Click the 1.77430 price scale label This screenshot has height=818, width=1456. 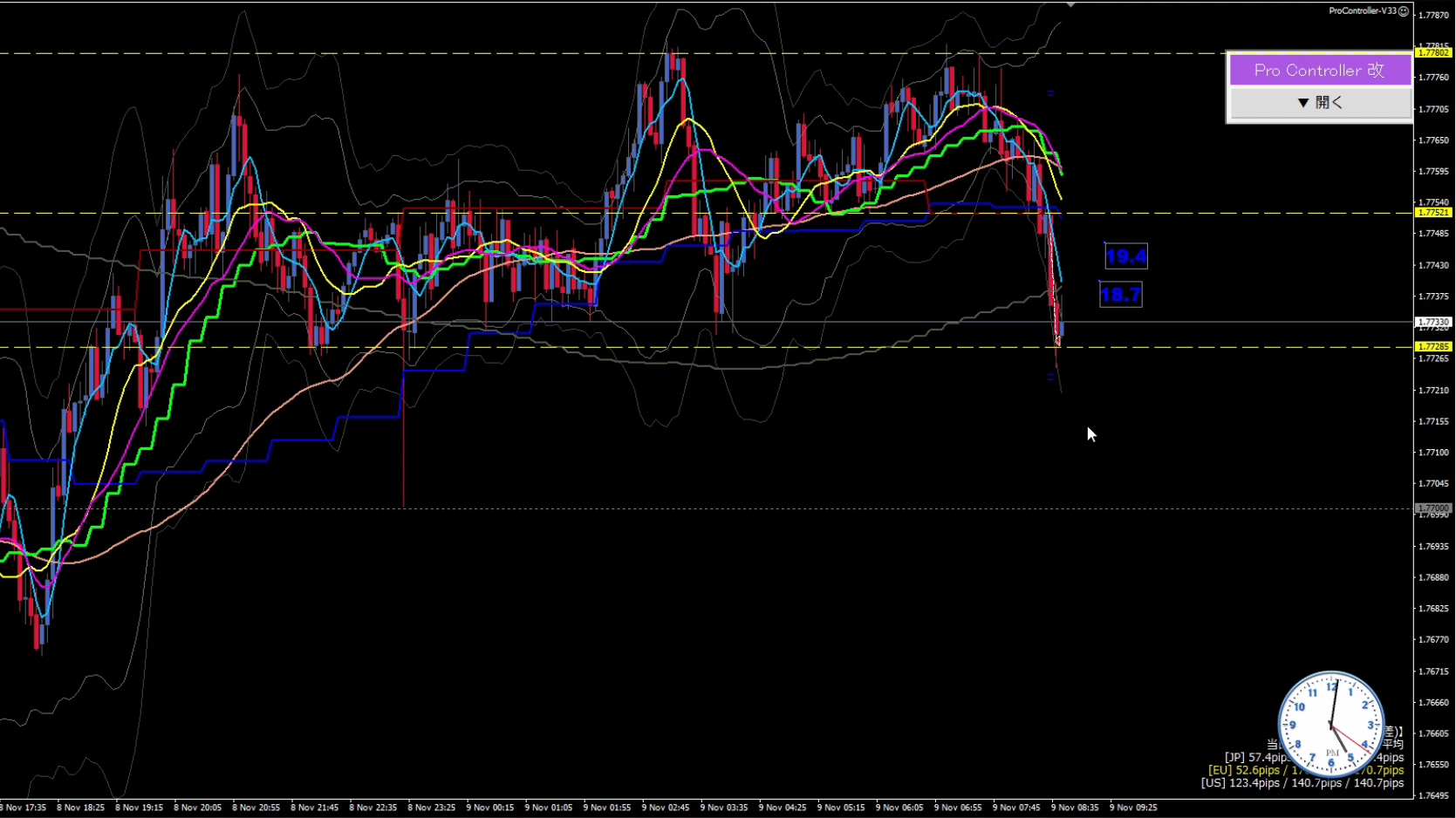[x=1433, y=265]
